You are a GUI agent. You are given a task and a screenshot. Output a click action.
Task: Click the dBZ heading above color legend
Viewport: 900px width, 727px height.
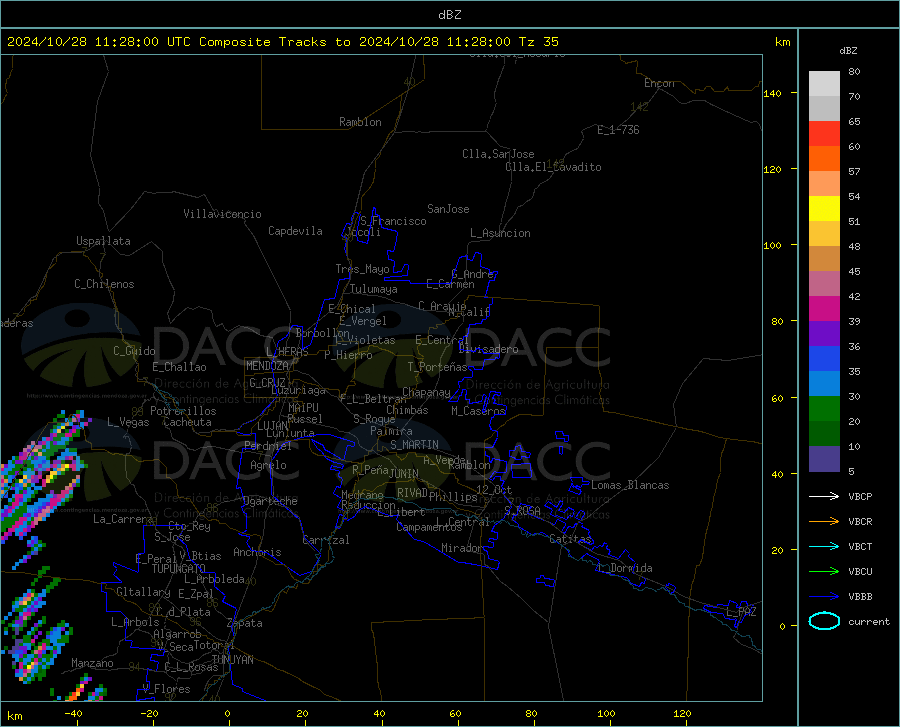coord(848,50)
